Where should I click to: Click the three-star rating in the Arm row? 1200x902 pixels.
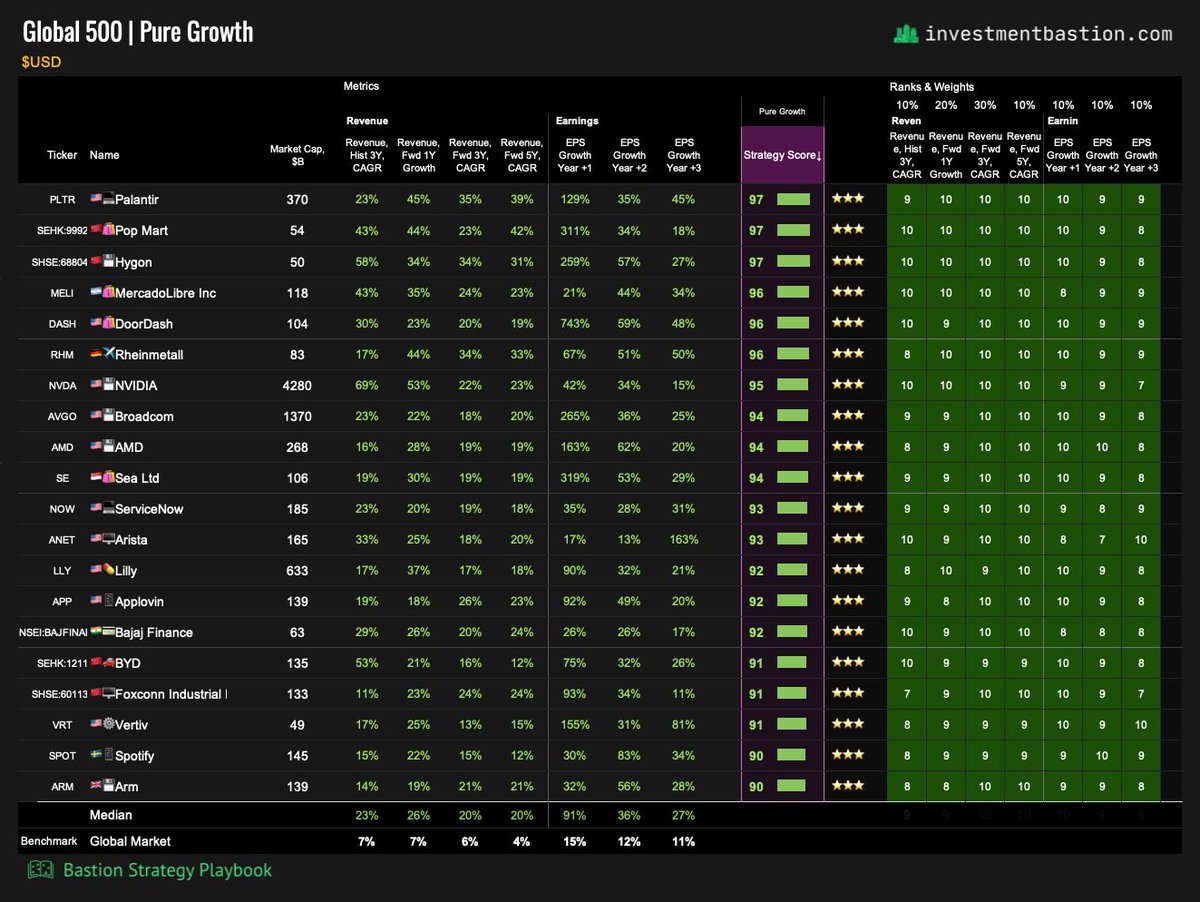[848, 787]
